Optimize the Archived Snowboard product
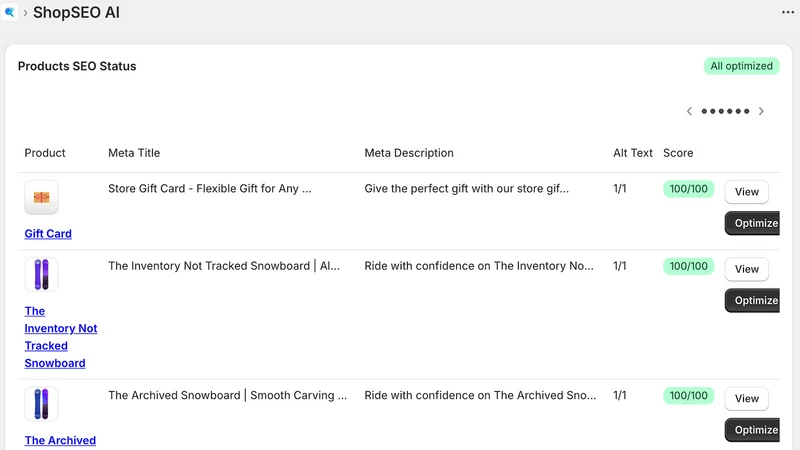 coord(753,430)
